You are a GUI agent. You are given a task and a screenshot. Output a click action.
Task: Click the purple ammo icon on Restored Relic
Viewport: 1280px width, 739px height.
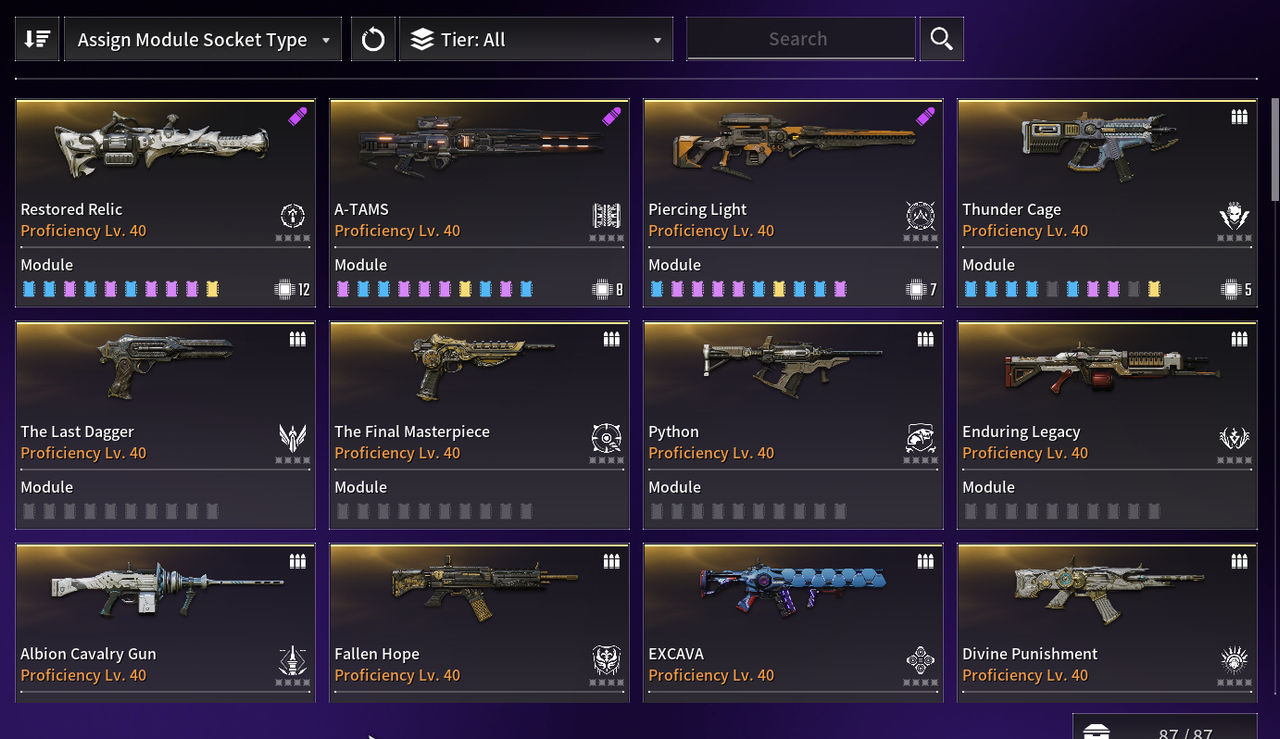(x=298, y=117)
